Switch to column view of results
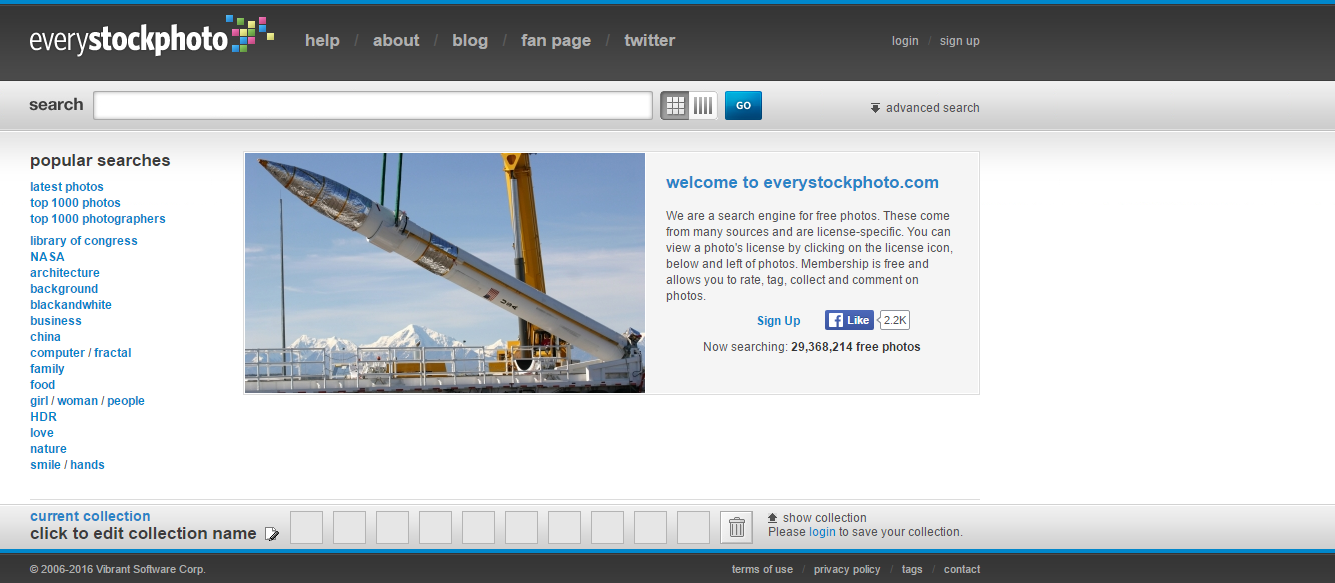The width and height of the screenshot is (1335, 583). tap(703, 105)
